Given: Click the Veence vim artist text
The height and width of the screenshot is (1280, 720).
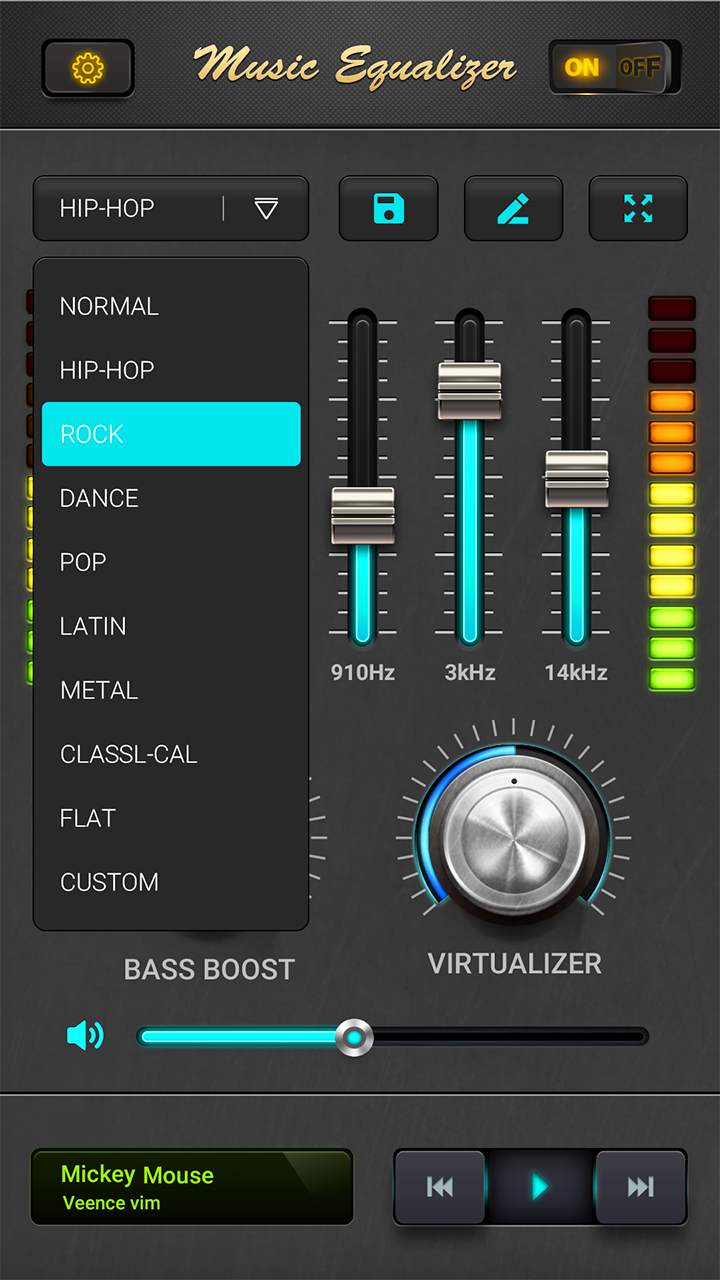Looking at the screenshot, I should pos(111,1203).
